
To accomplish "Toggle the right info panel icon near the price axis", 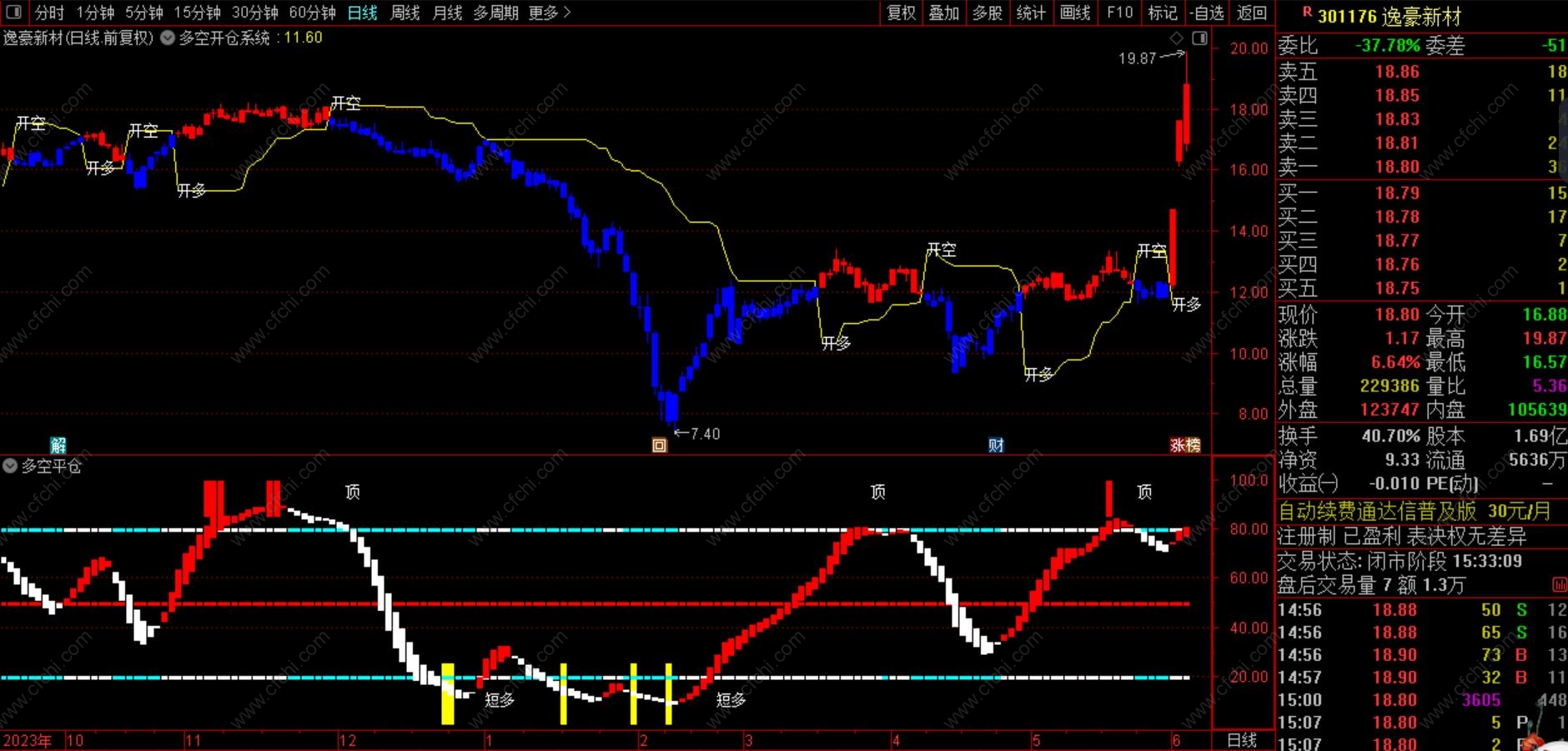I will 1200,38.
